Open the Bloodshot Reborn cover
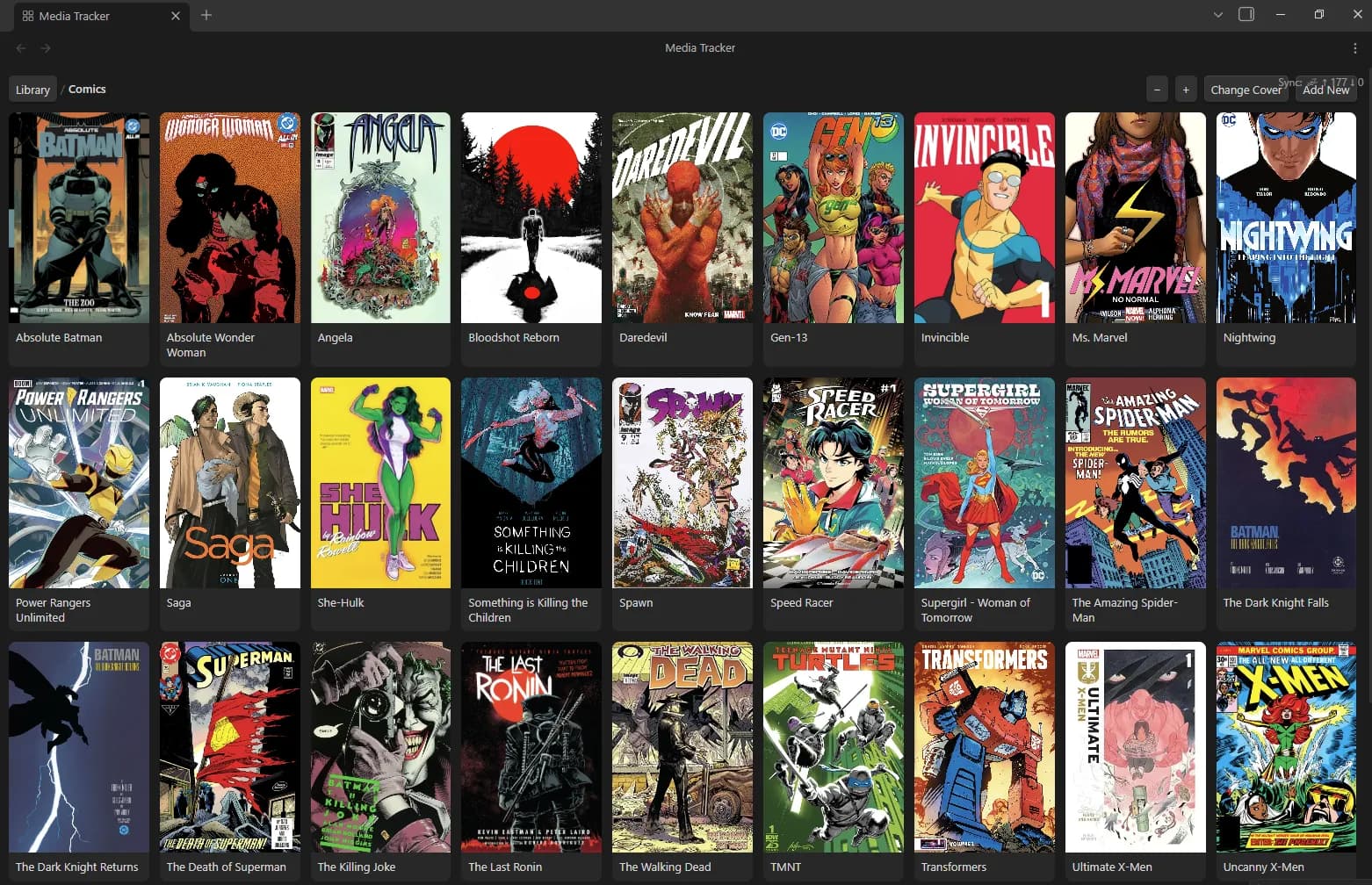Image resolution: width=1372 pixels, height=885 pixels. tap(531, 218)
